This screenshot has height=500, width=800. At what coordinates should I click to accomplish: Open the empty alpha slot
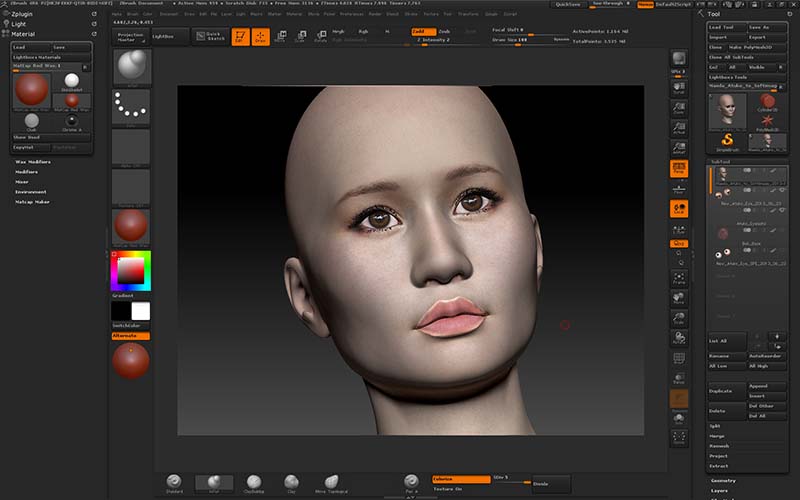pyautogui.click(x=131, y=147)
